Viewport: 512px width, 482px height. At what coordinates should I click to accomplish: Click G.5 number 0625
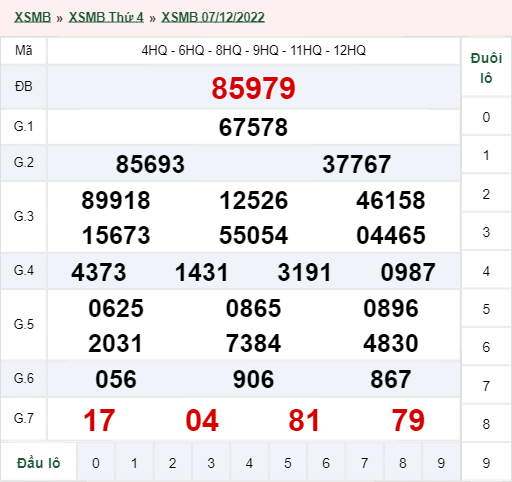tap(116, 308)
